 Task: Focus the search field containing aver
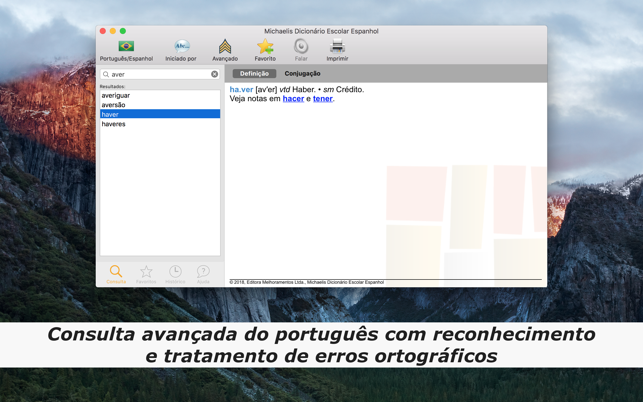pyautogui.click(x=160, y=74)
